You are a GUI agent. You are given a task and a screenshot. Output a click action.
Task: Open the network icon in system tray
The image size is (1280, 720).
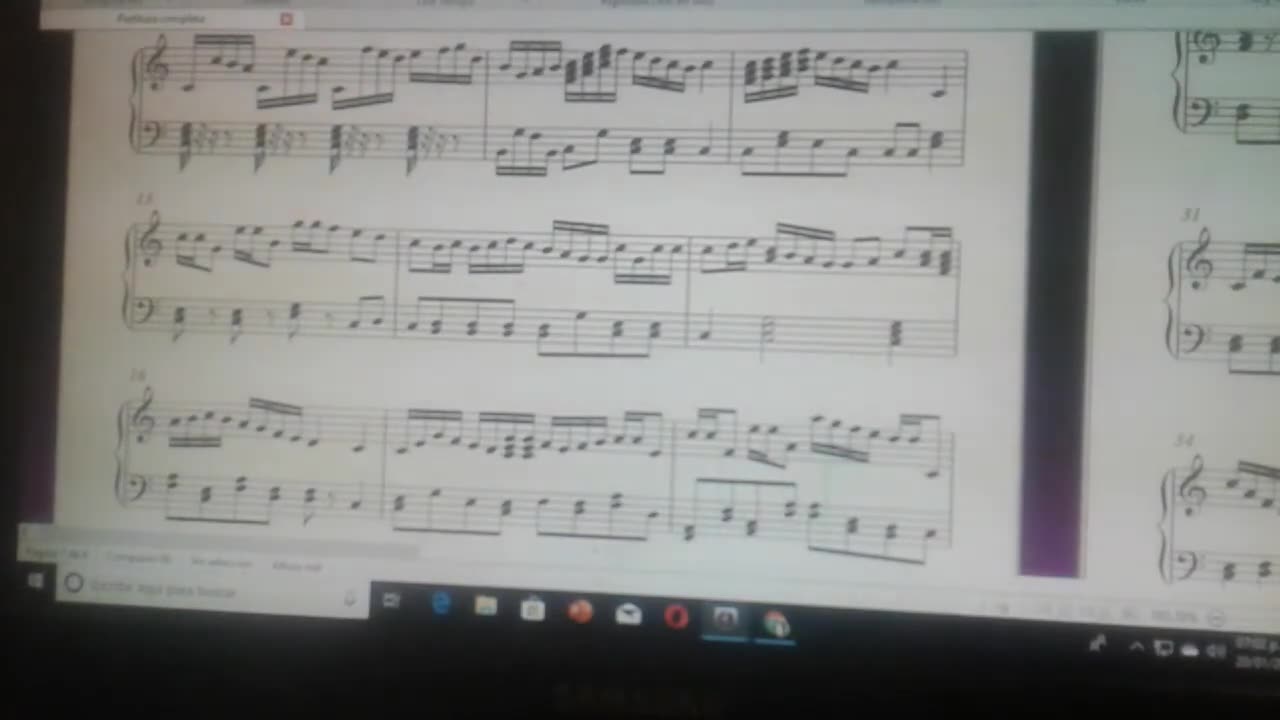(x=1165, y=648)
